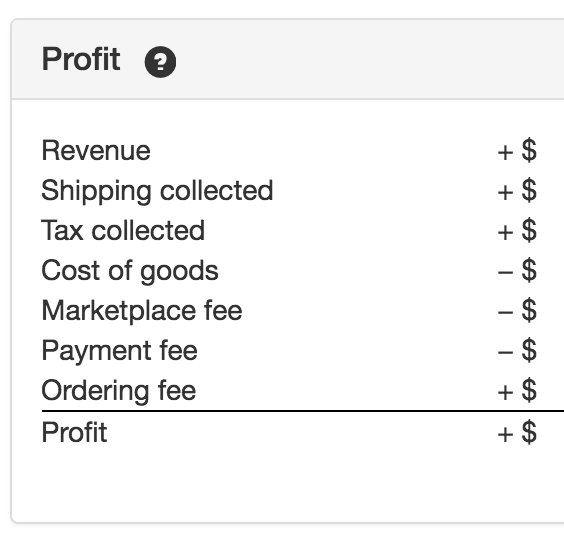Viewport: 564px width, 554px height.
Task: Click the Profit panel heading
Action: coord(81,59)
